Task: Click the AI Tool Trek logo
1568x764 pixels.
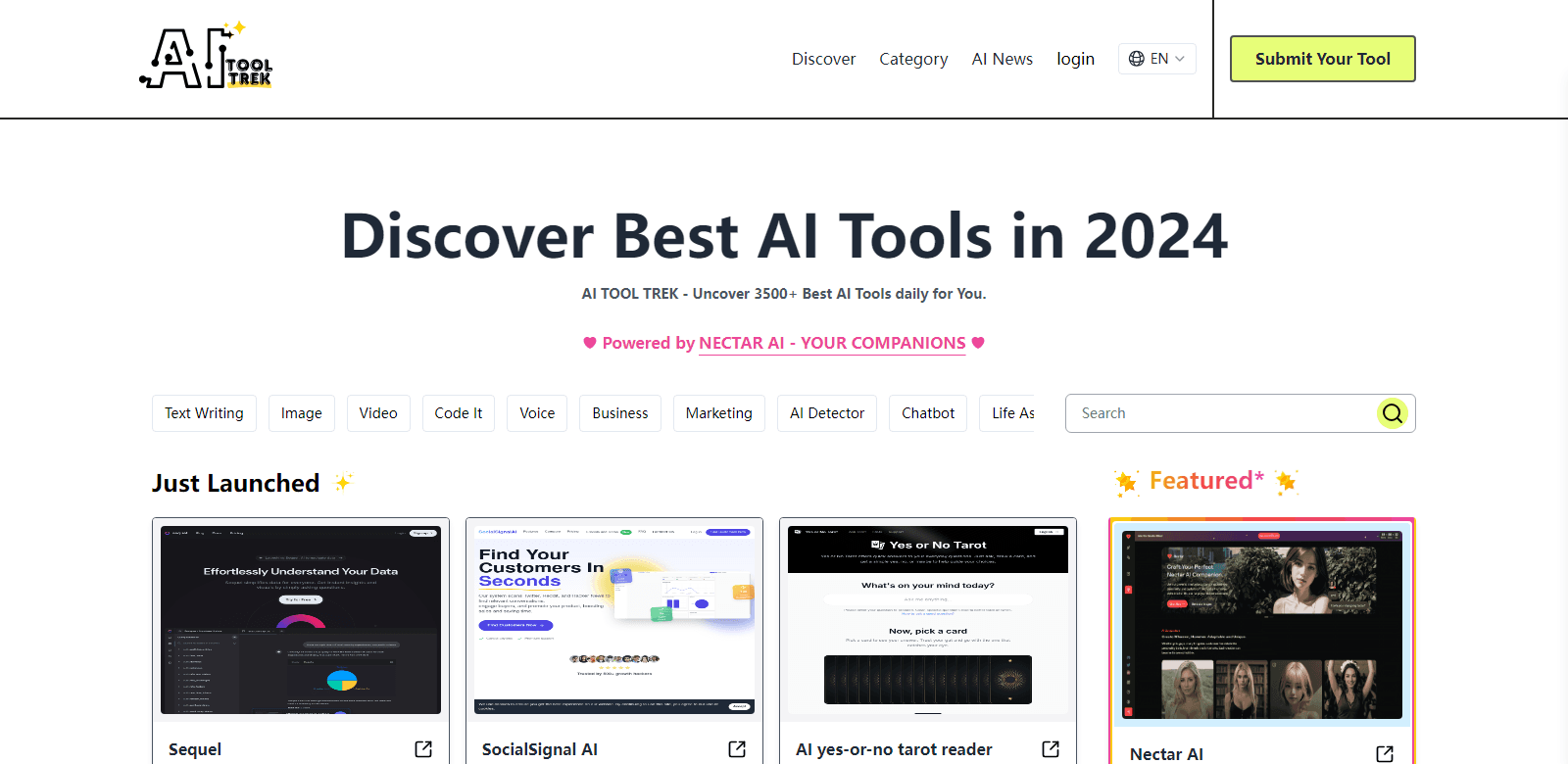Action: [x=207, y=57]
